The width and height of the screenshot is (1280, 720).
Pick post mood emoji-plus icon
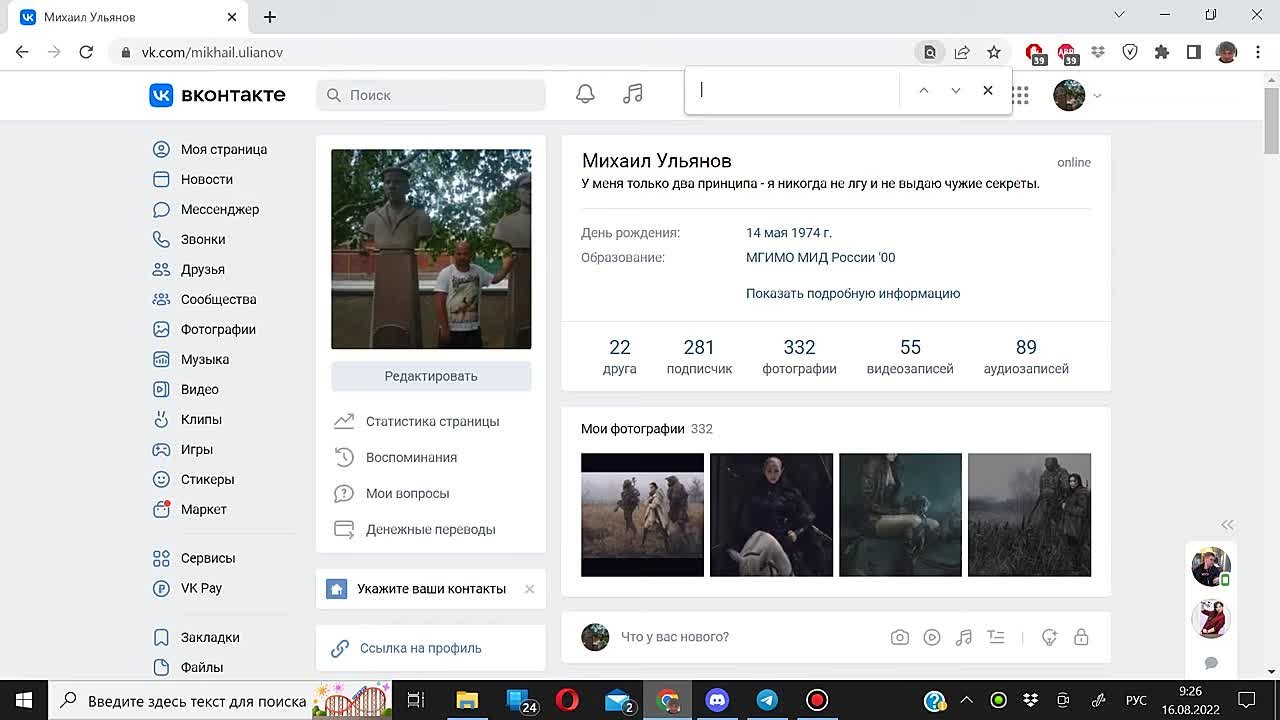pos(1049,637)
